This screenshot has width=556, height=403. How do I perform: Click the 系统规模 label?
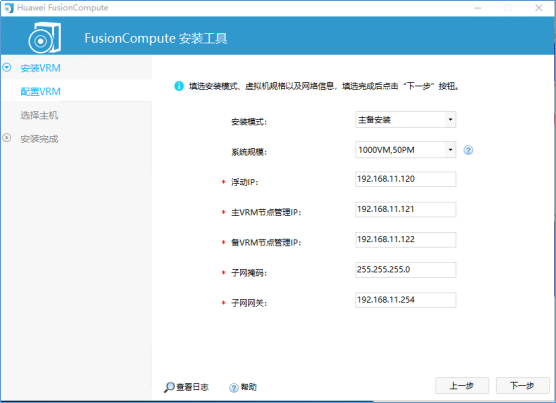[x=249, y=152]
